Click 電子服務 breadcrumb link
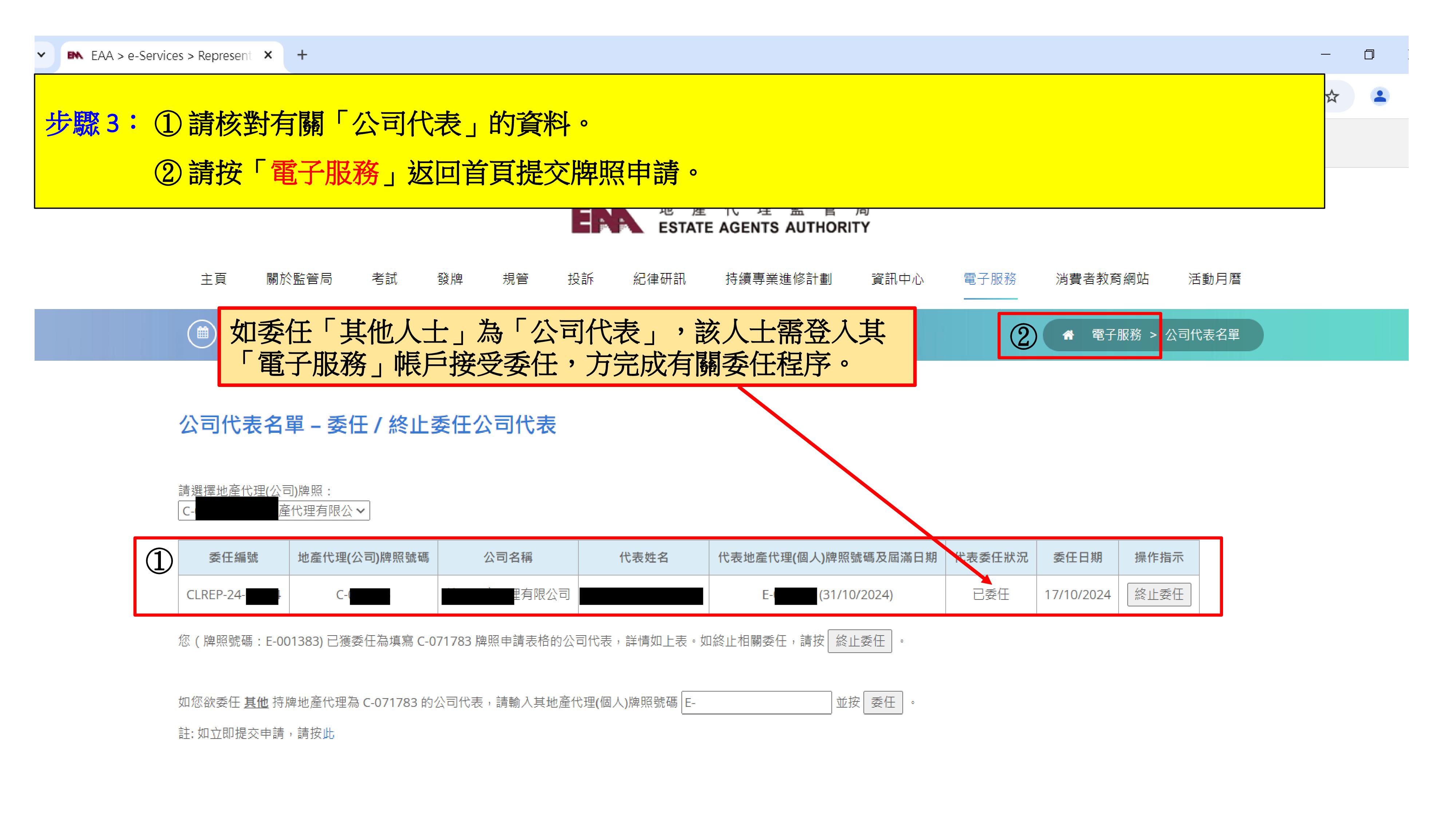This screenshot has width=1456, height=819. pos(1116,335)
